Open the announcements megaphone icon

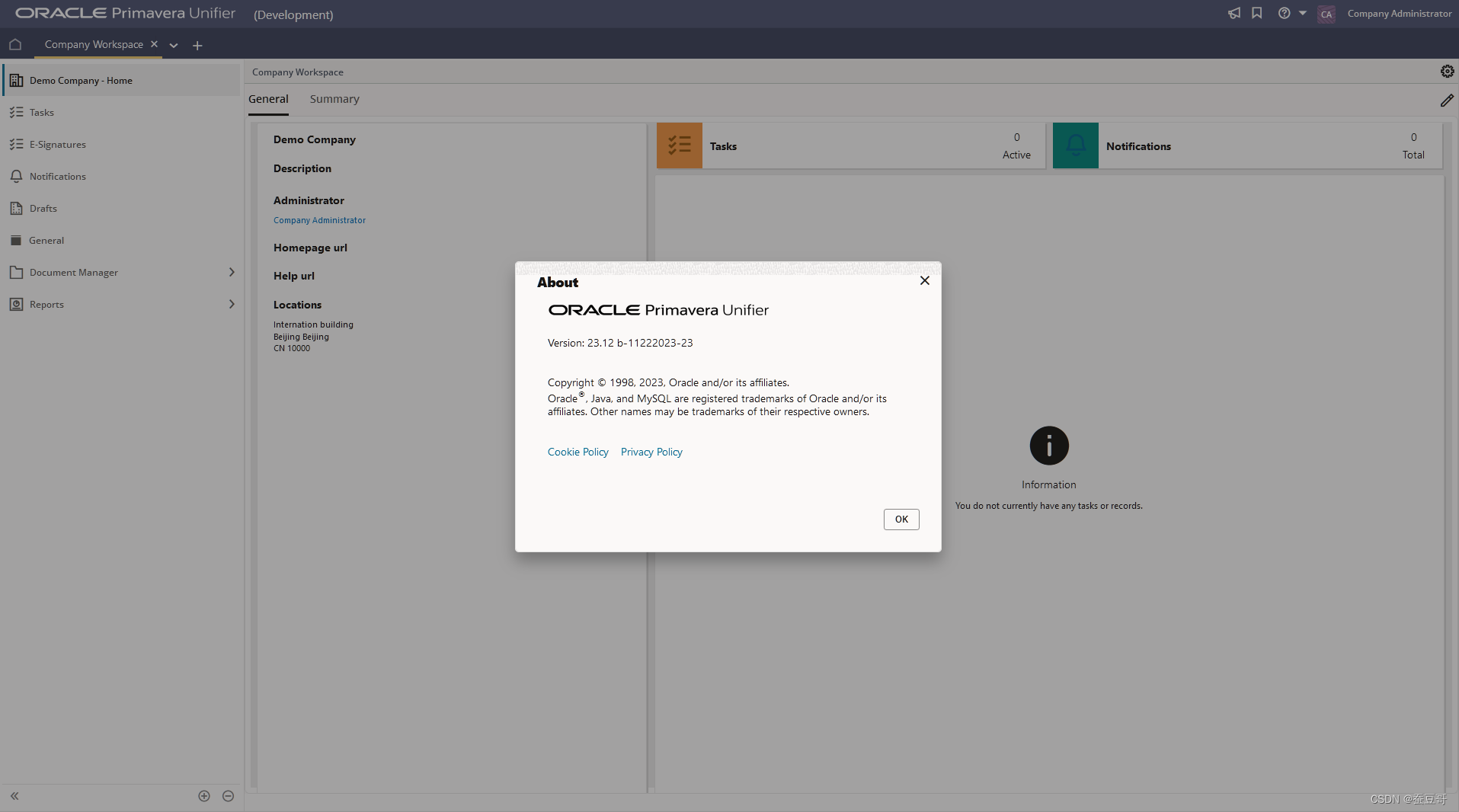[x=1234, y=13]
